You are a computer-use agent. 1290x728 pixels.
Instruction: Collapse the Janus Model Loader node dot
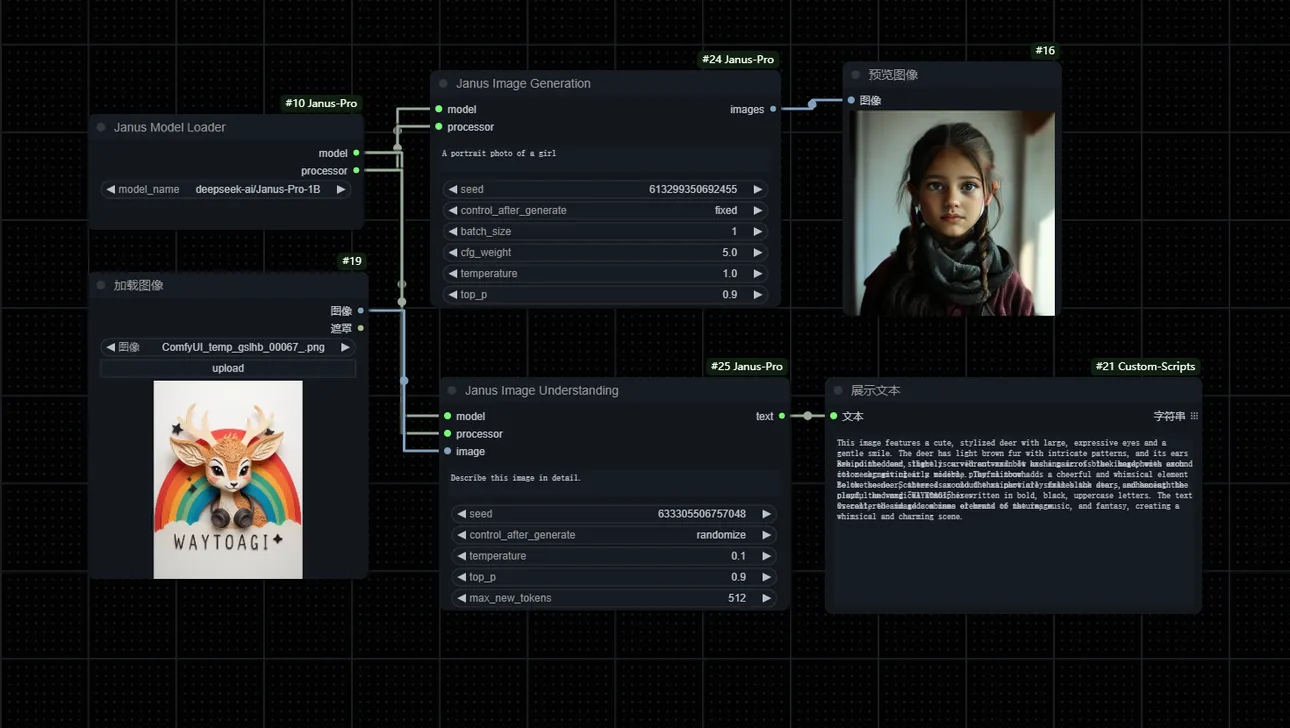click(x=101, y=128)
